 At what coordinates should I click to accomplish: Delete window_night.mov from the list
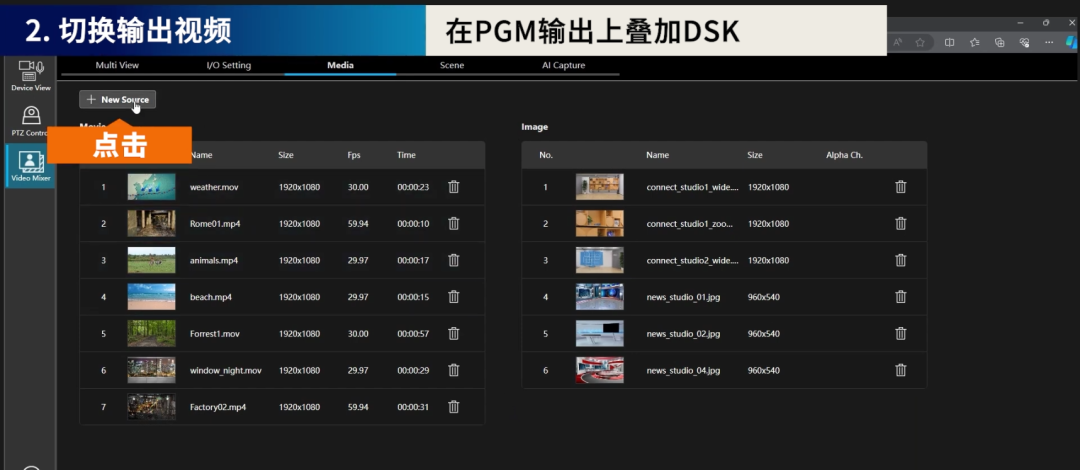tap(454, 370)
